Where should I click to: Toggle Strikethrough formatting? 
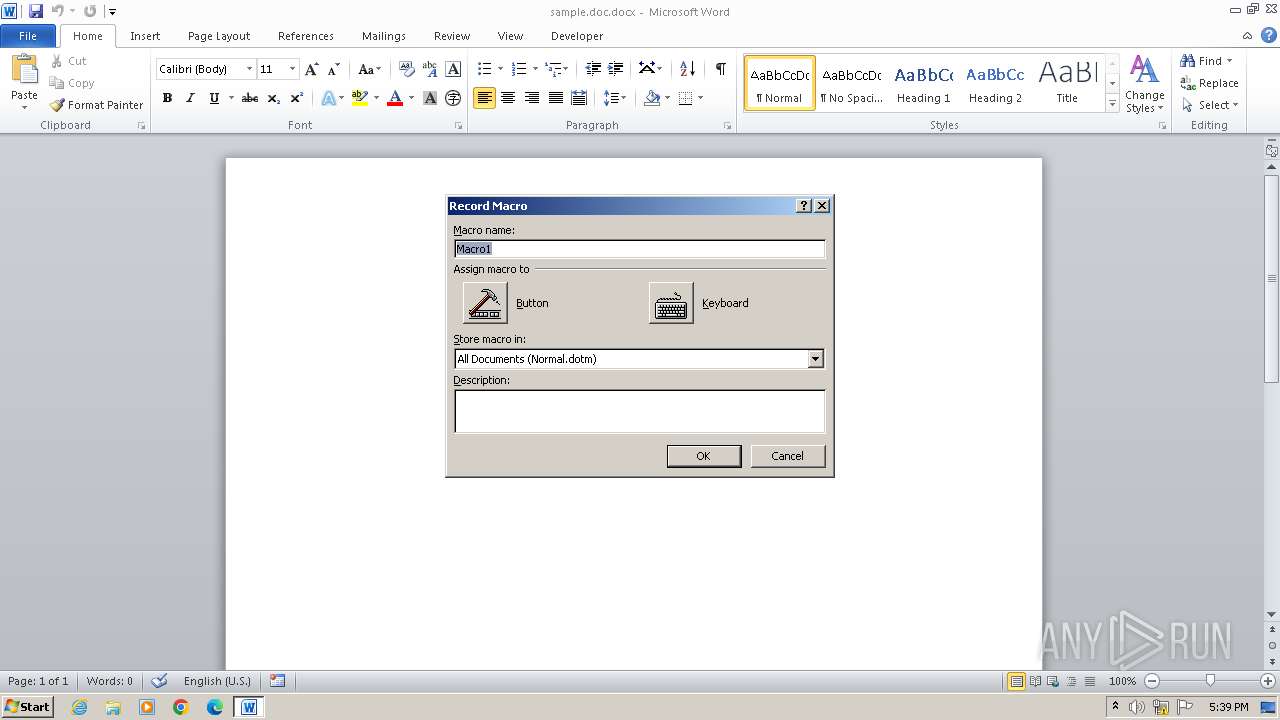click(250, 98)
